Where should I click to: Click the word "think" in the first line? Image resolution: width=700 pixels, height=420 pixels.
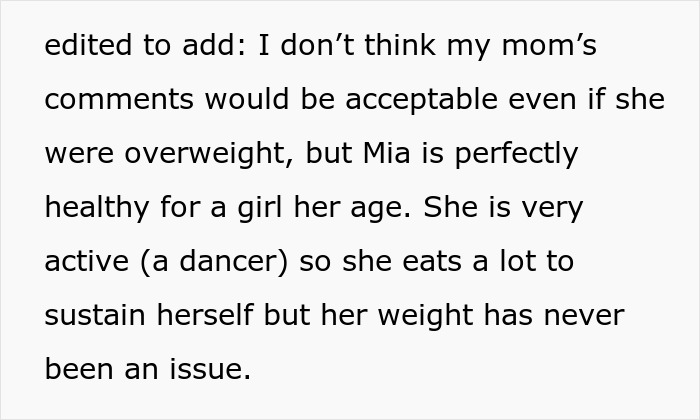click(x=399, y=47)
